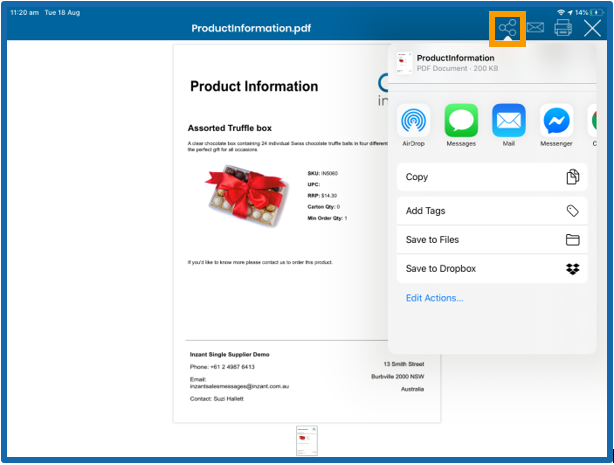This screenshot has height=465, width=614.
Task: Tap the email envelope icon in header
Action: point(535,27)
